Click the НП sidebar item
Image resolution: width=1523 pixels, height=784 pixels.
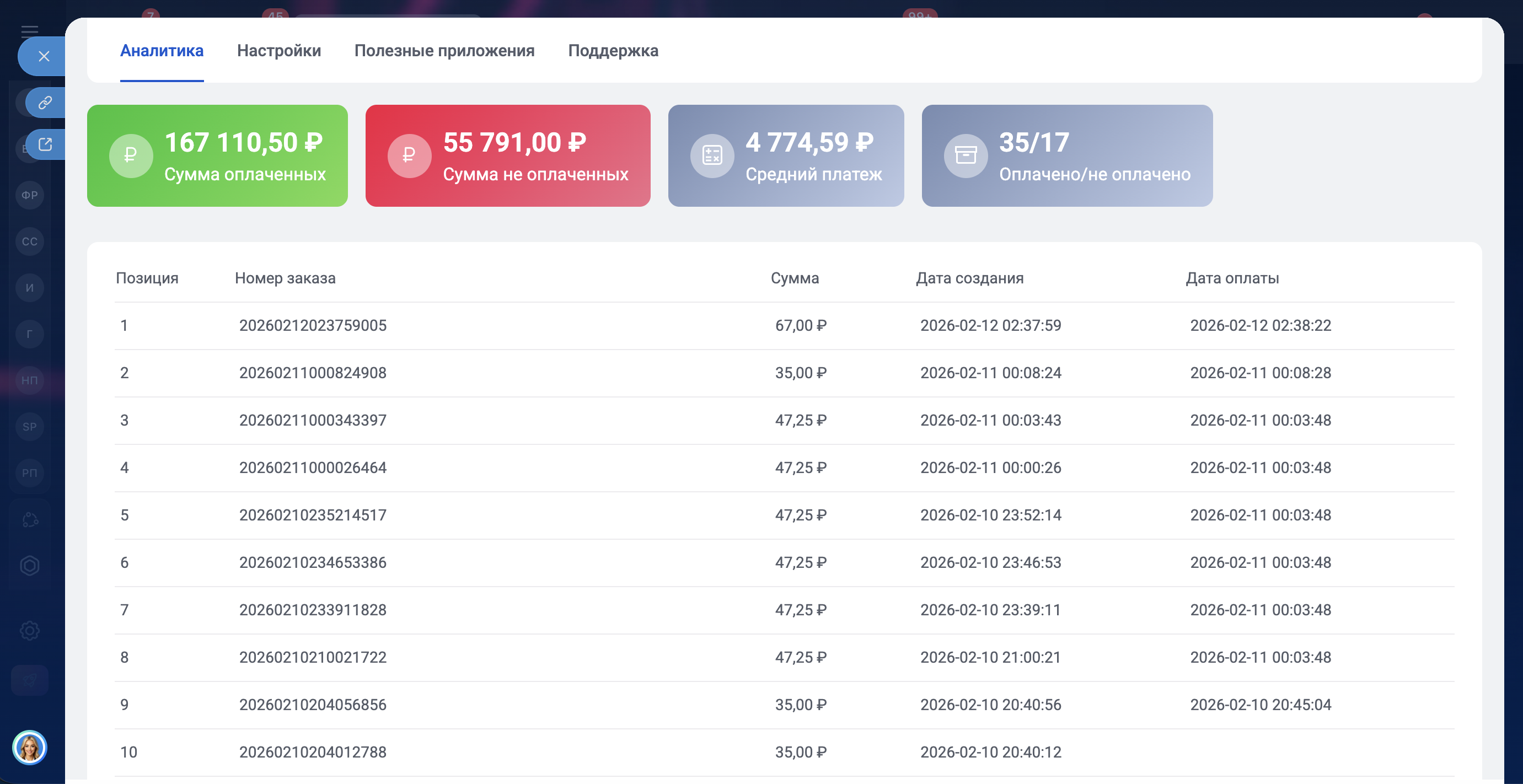[30, 380]
